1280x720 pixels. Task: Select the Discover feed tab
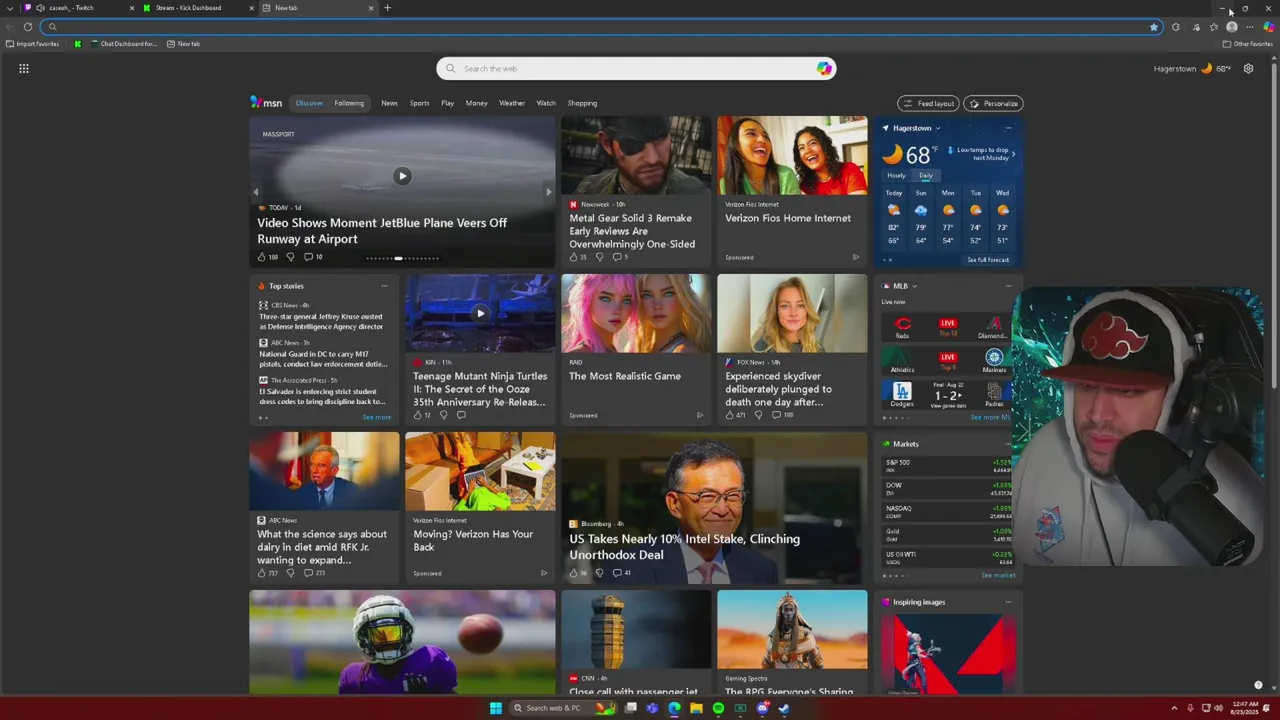pos(309,103)
